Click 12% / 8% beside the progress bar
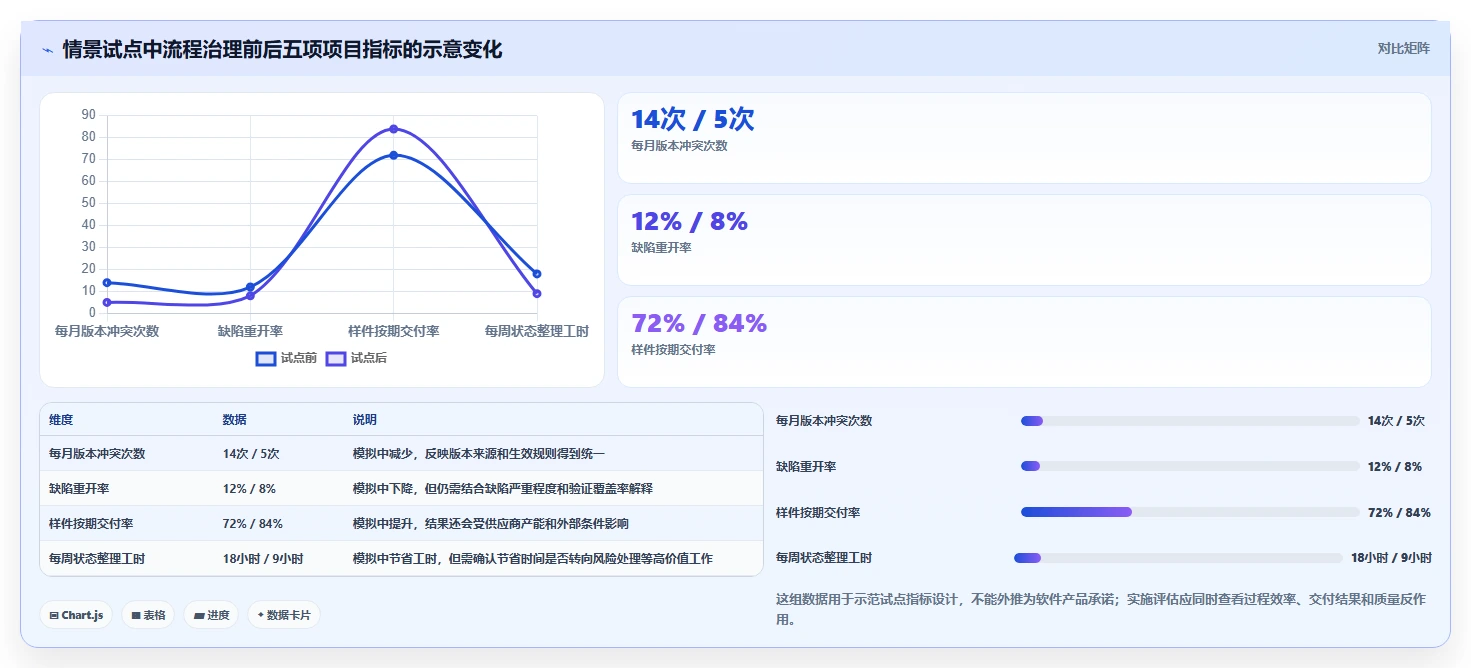Viewport: 1471px width, 668px height. 1395,467
